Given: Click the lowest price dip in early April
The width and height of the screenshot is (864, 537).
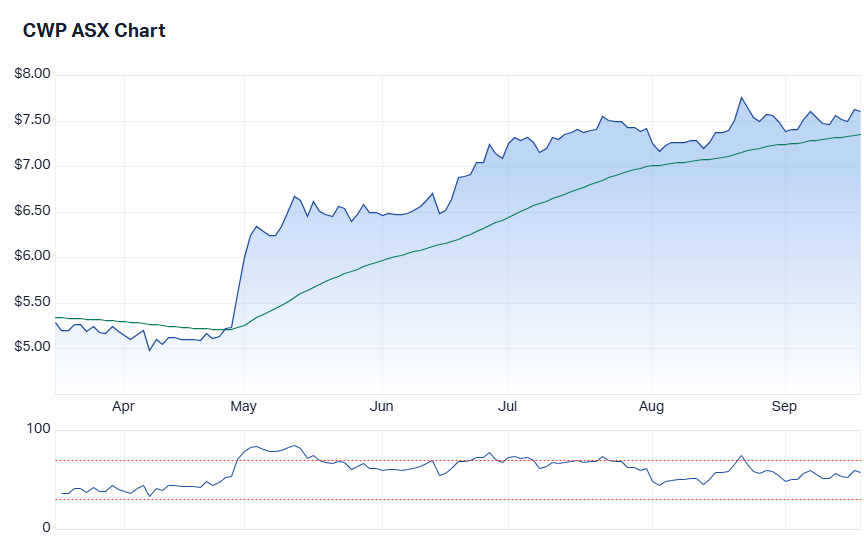Looking at the screenshot, I should point(149,350).
